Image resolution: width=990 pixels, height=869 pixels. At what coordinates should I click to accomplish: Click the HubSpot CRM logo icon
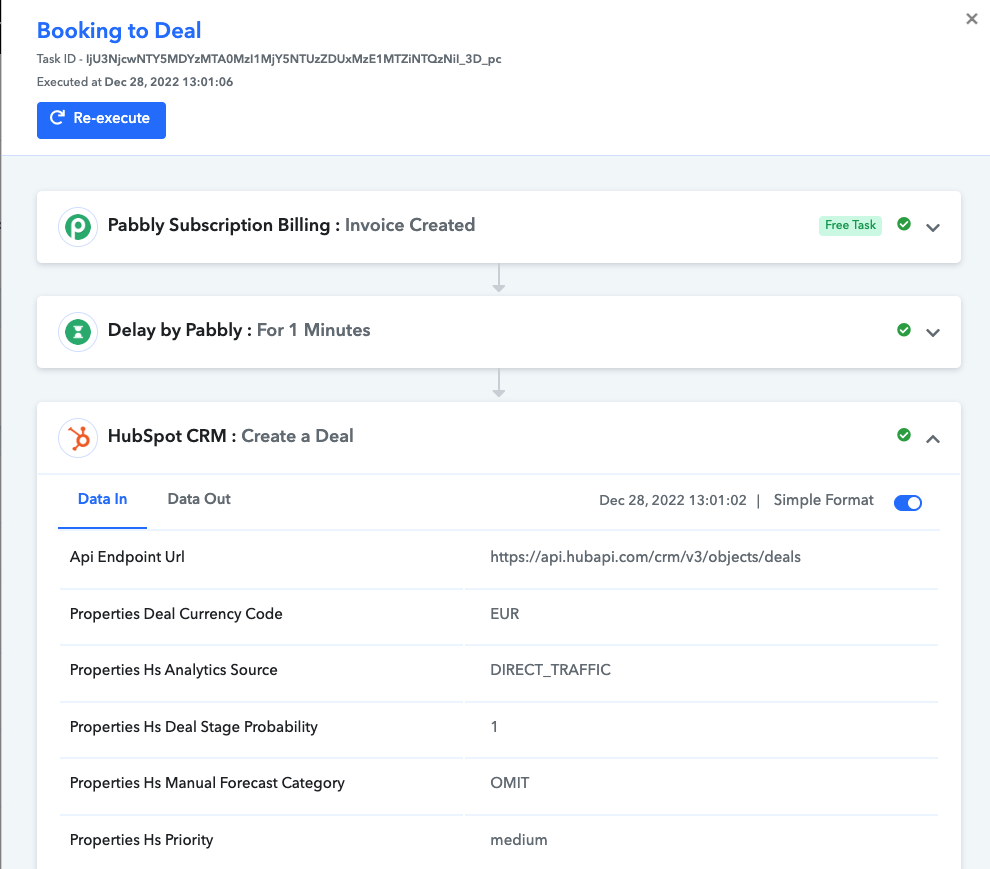point(78,438)
